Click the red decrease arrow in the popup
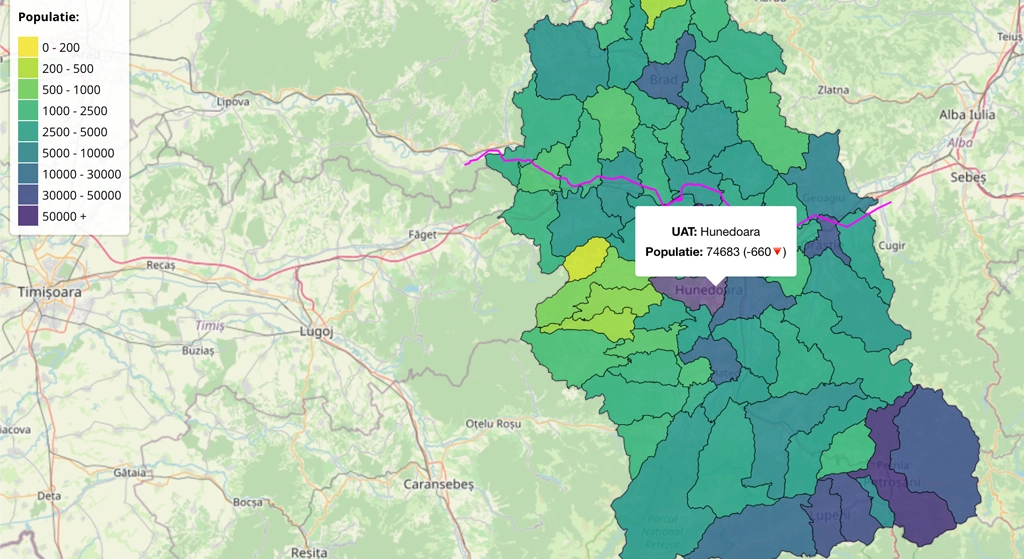Viewport: 1024px width, 559px height. tap(778, 252)
